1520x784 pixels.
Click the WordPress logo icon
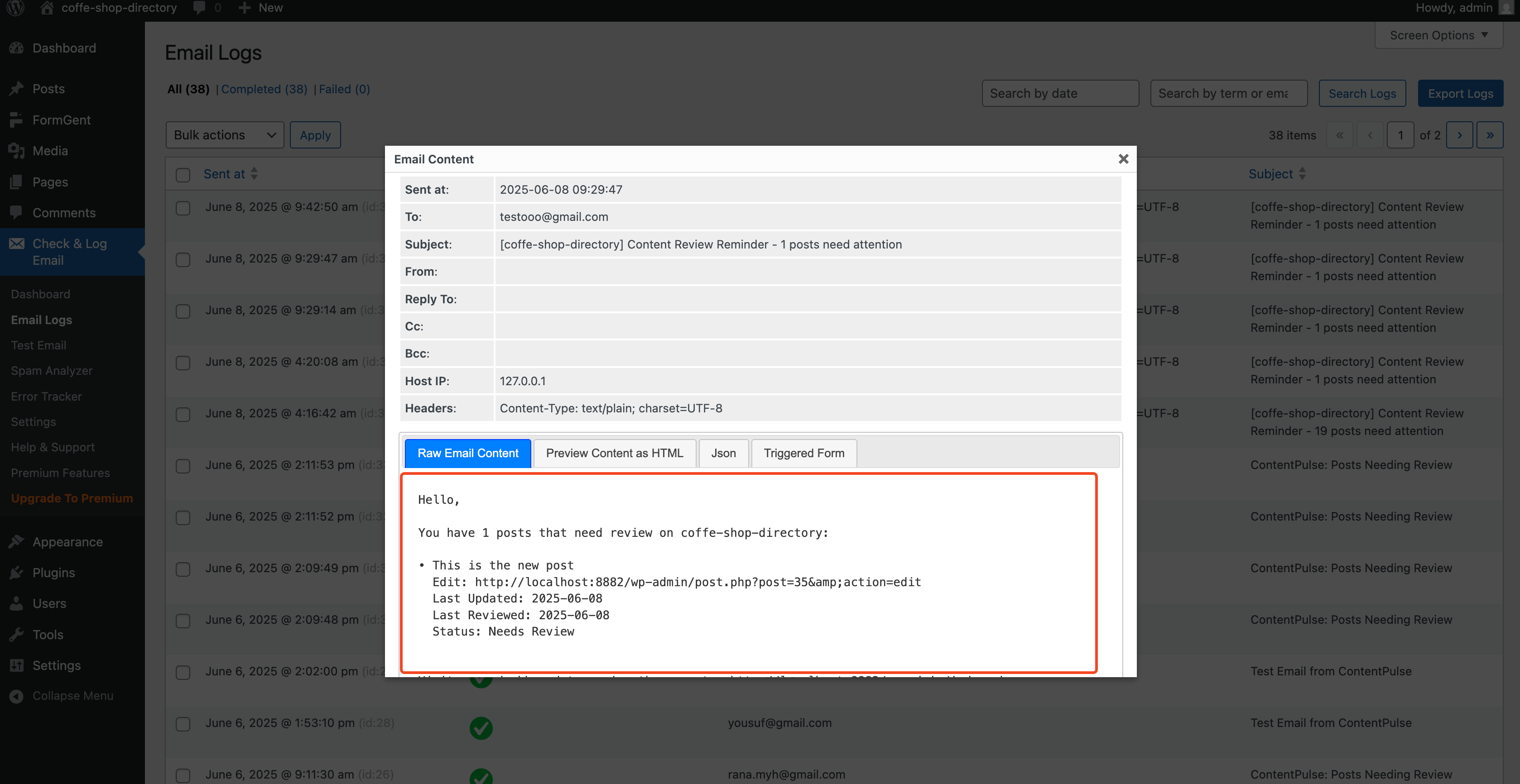[x=15, y=8]
